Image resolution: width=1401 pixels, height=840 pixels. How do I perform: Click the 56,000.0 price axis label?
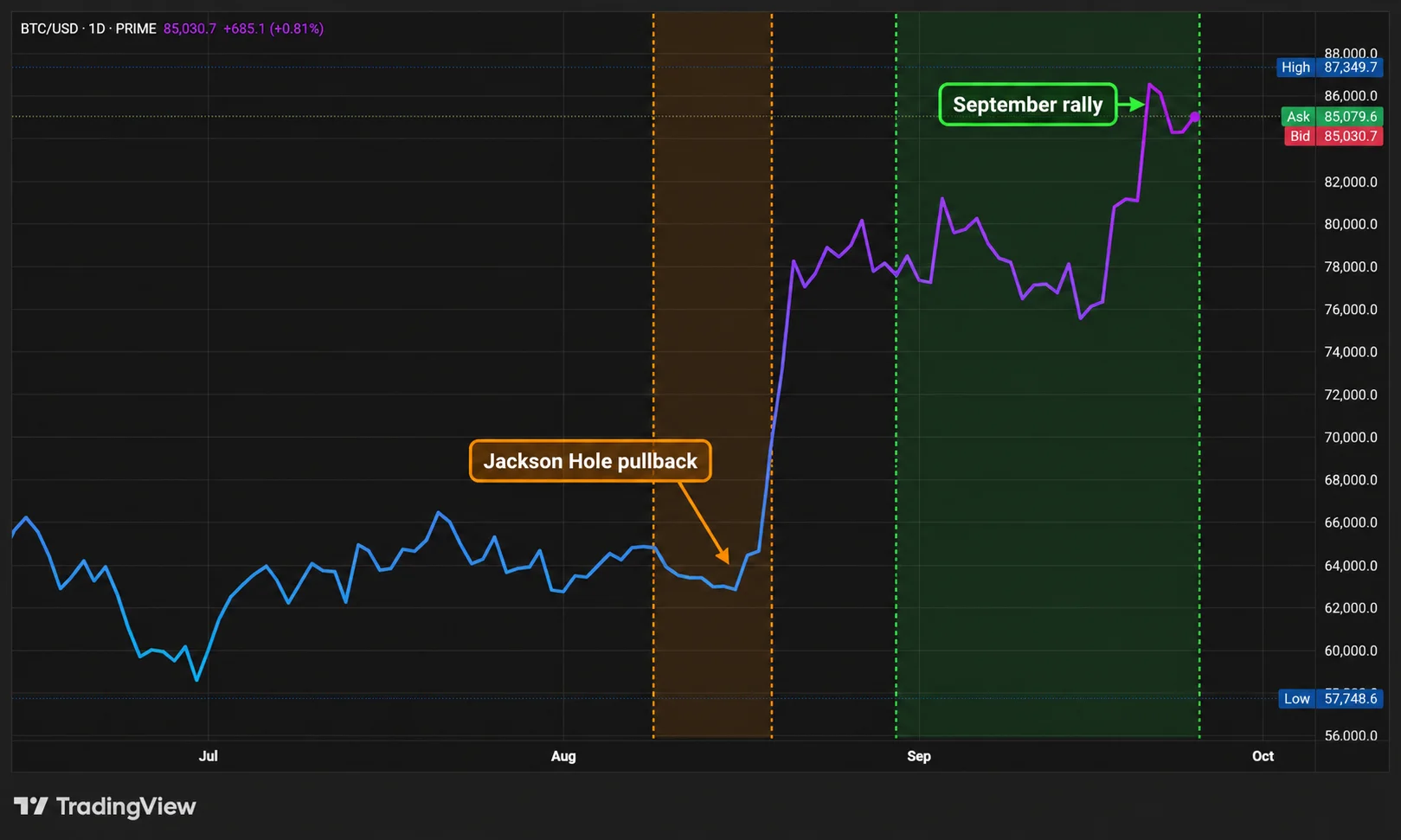pyautogui.click(x=1351, y=736)
